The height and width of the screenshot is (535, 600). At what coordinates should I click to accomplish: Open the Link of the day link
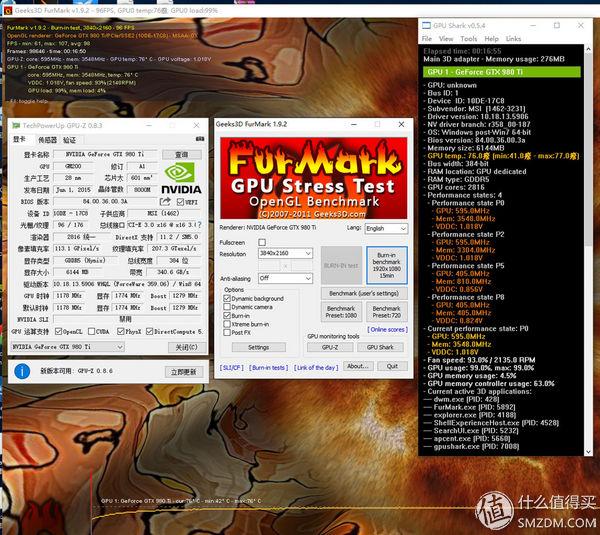tap(316, 367)
